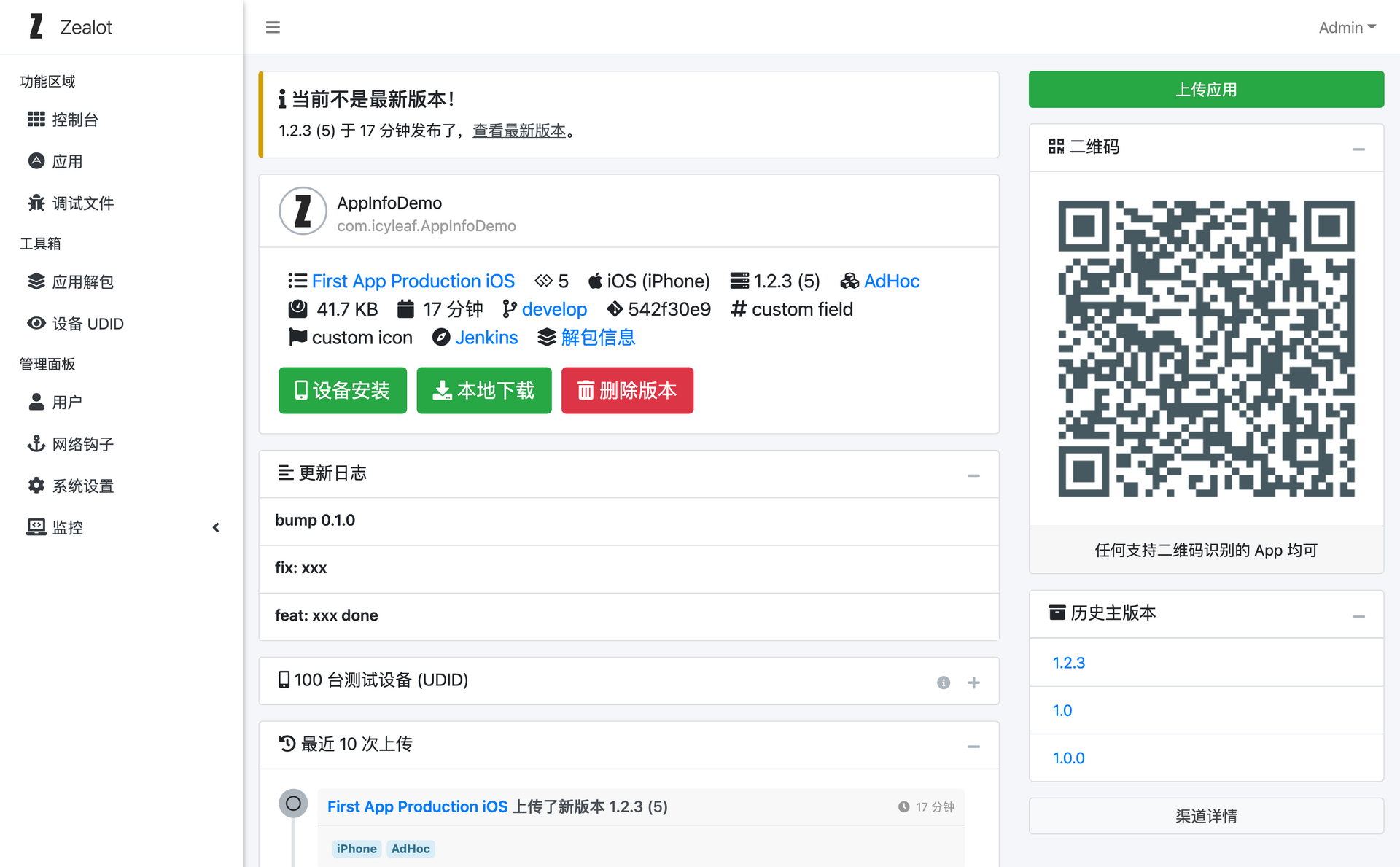
Task: Open First App Production iOS link
Action: pos(413,281)
